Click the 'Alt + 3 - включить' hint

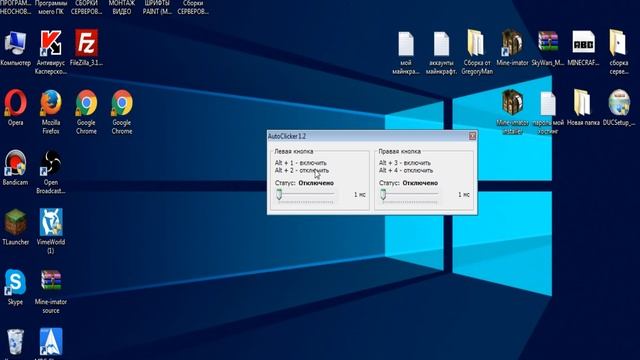click(404, 163)
